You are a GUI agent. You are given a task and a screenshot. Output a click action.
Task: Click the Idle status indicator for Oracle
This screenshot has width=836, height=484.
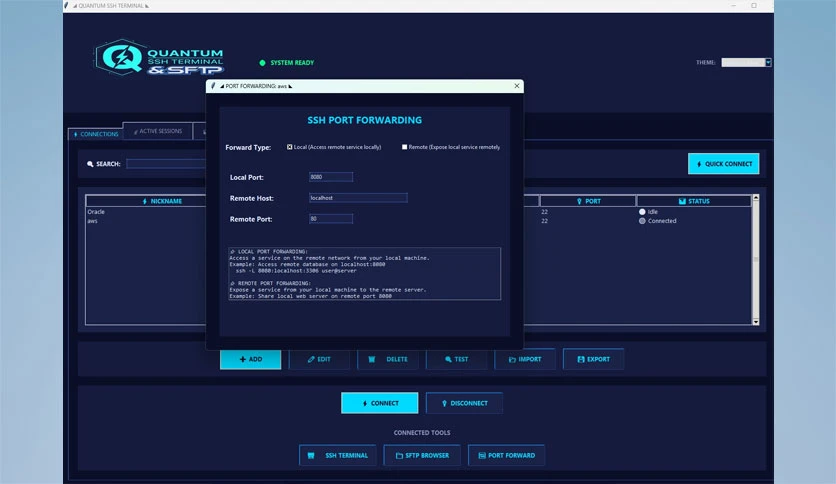pos(642,212)
